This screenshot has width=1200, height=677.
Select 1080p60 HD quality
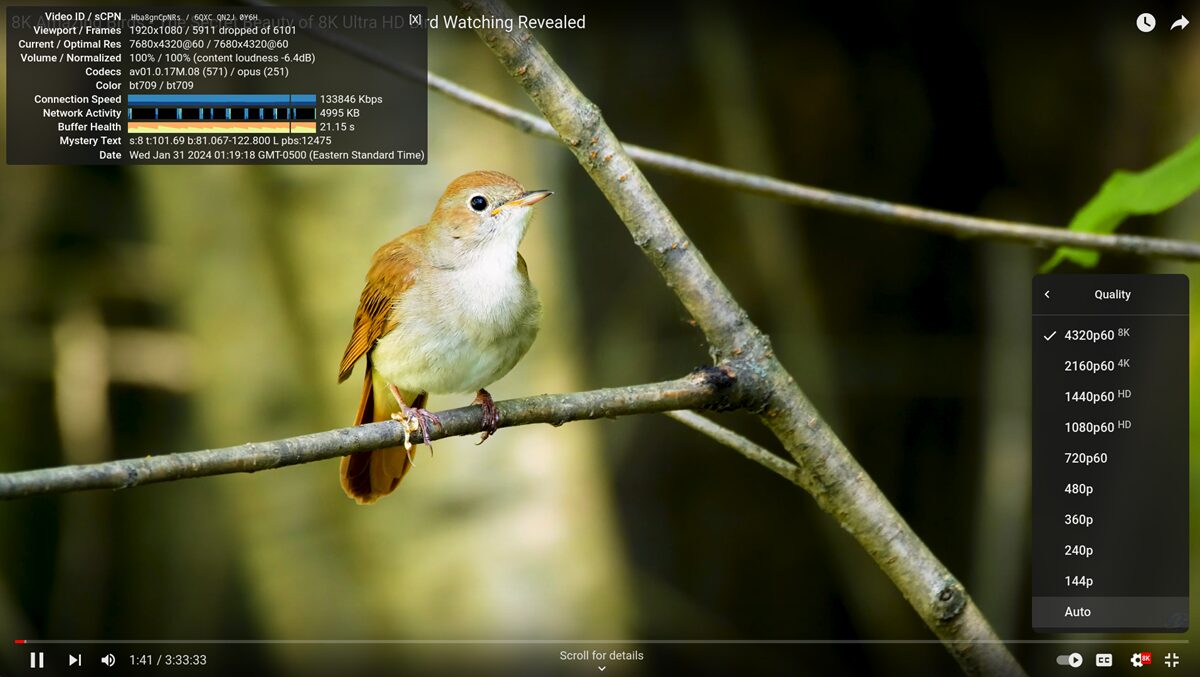1110,427
